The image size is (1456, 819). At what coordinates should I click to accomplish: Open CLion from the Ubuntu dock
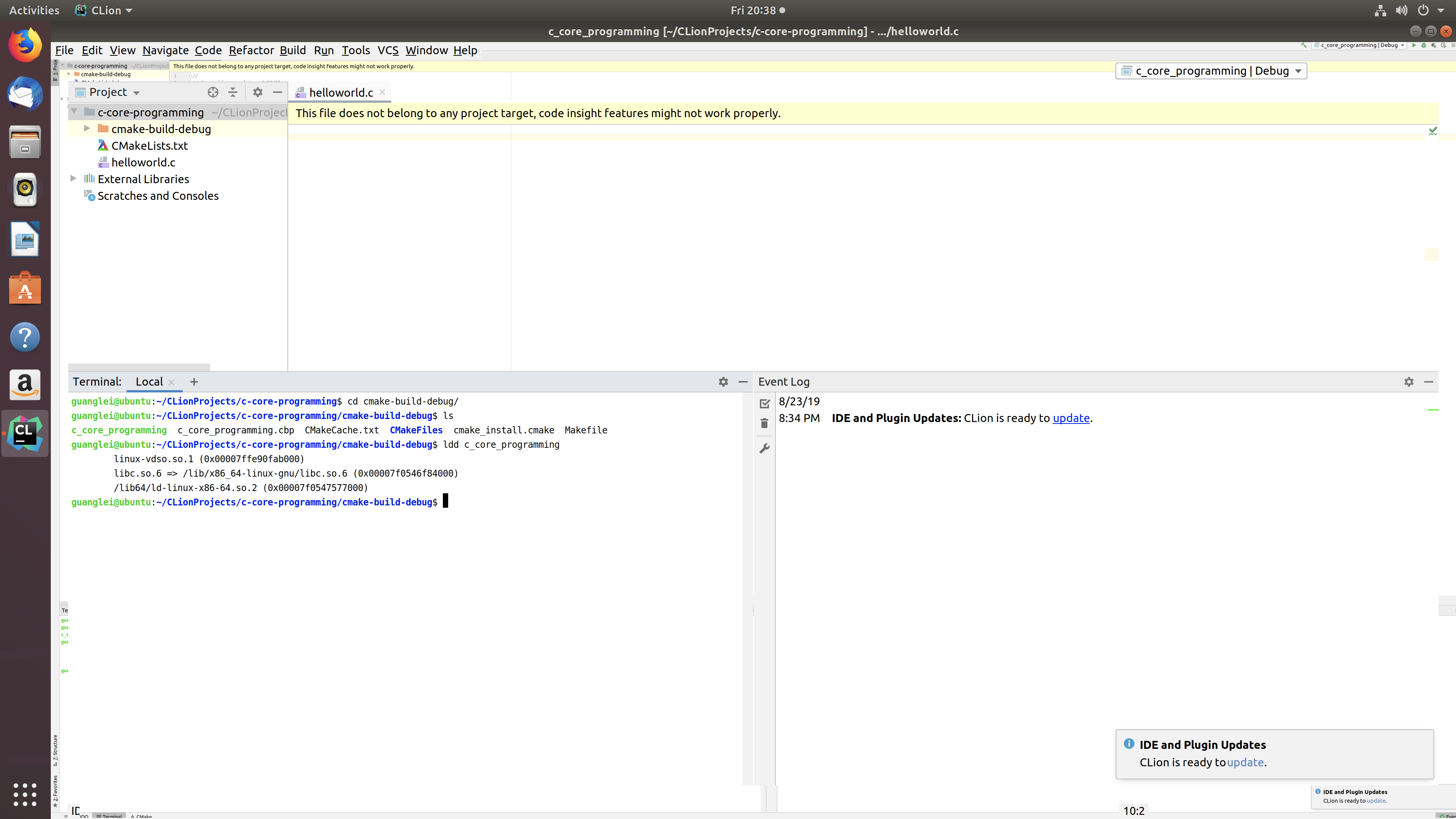[x=25, y=433]
